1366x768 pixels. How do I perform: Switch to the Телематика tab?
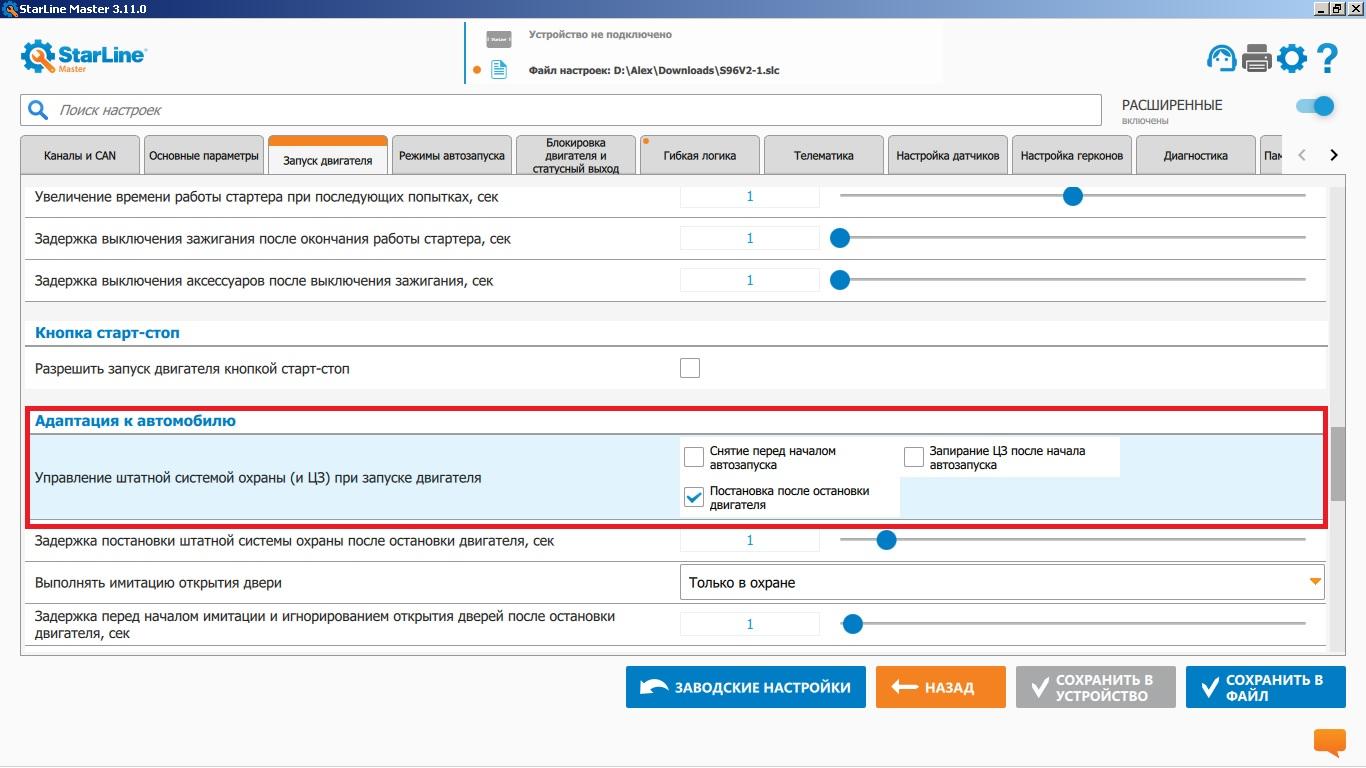click(823, 156)
